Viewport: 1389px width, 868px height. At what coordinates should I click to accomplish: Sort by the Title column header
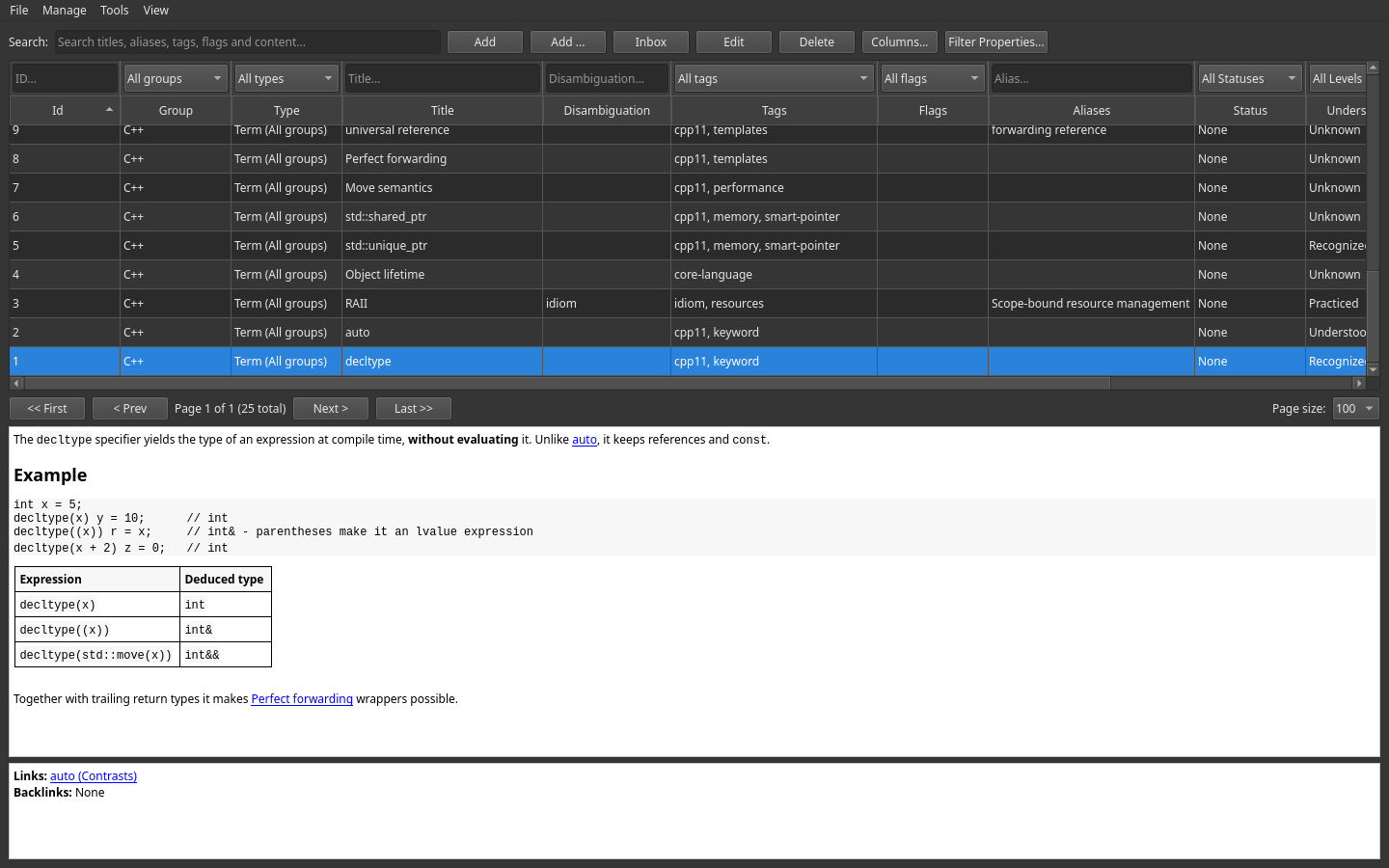pos(443,111)
